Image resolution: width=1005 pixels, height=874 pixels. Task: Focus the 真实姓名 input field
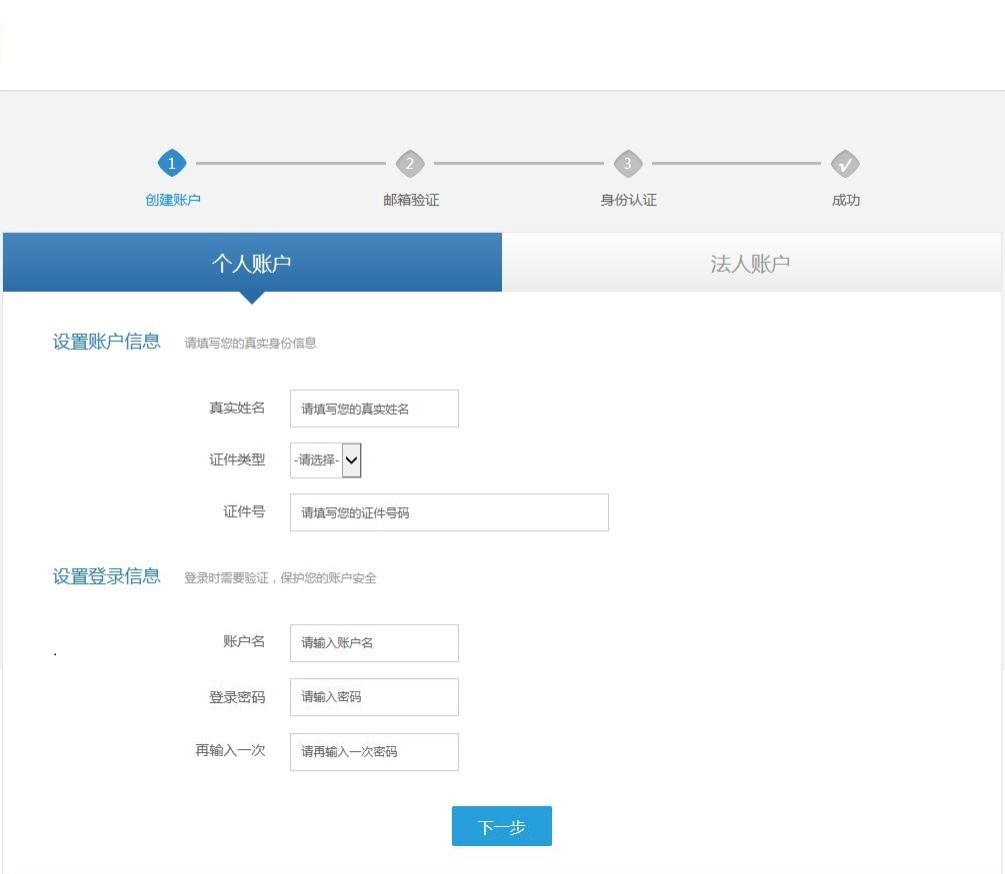pos(374,409)
